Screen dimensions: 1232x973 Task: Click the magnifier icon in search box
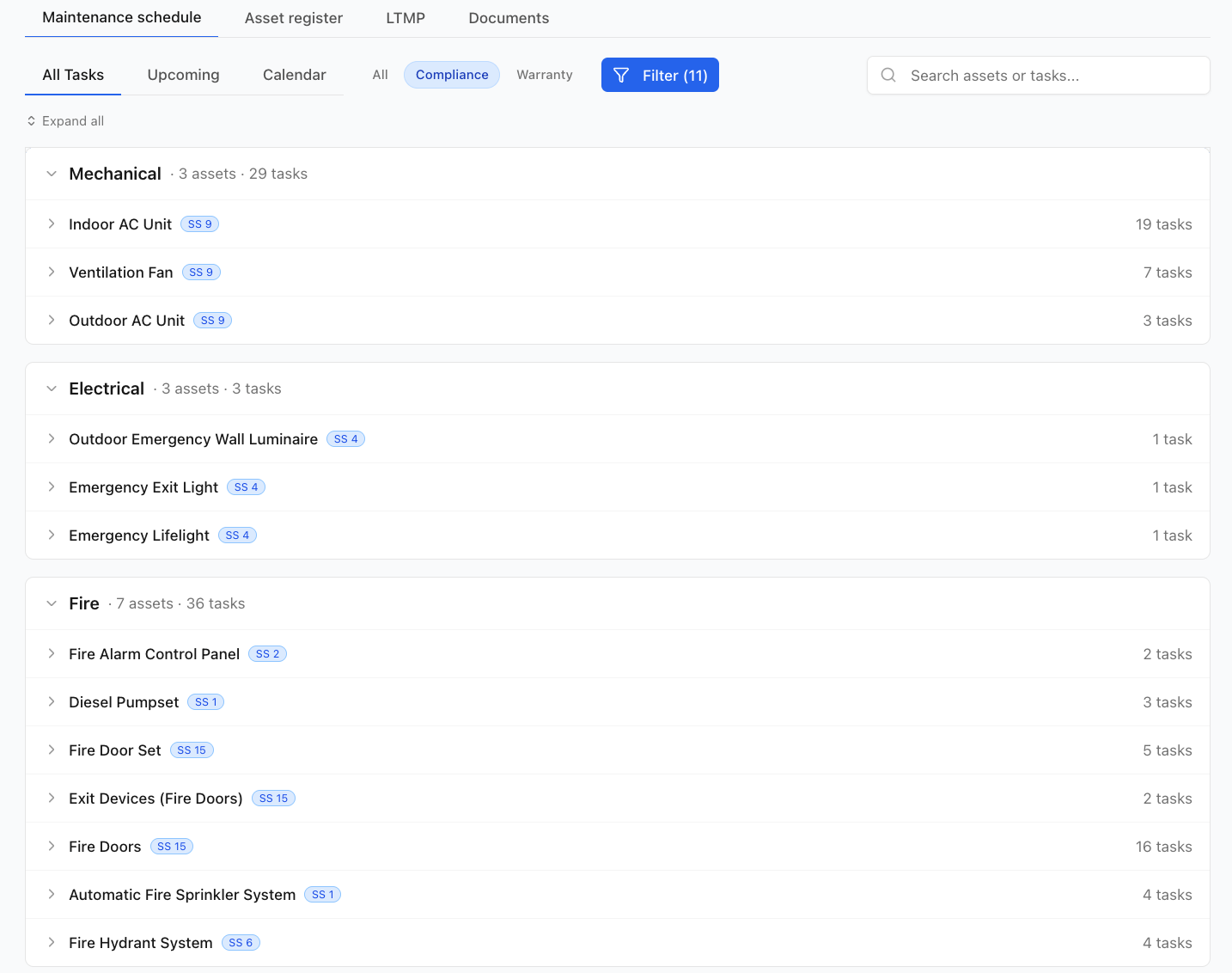pos(889,76)
